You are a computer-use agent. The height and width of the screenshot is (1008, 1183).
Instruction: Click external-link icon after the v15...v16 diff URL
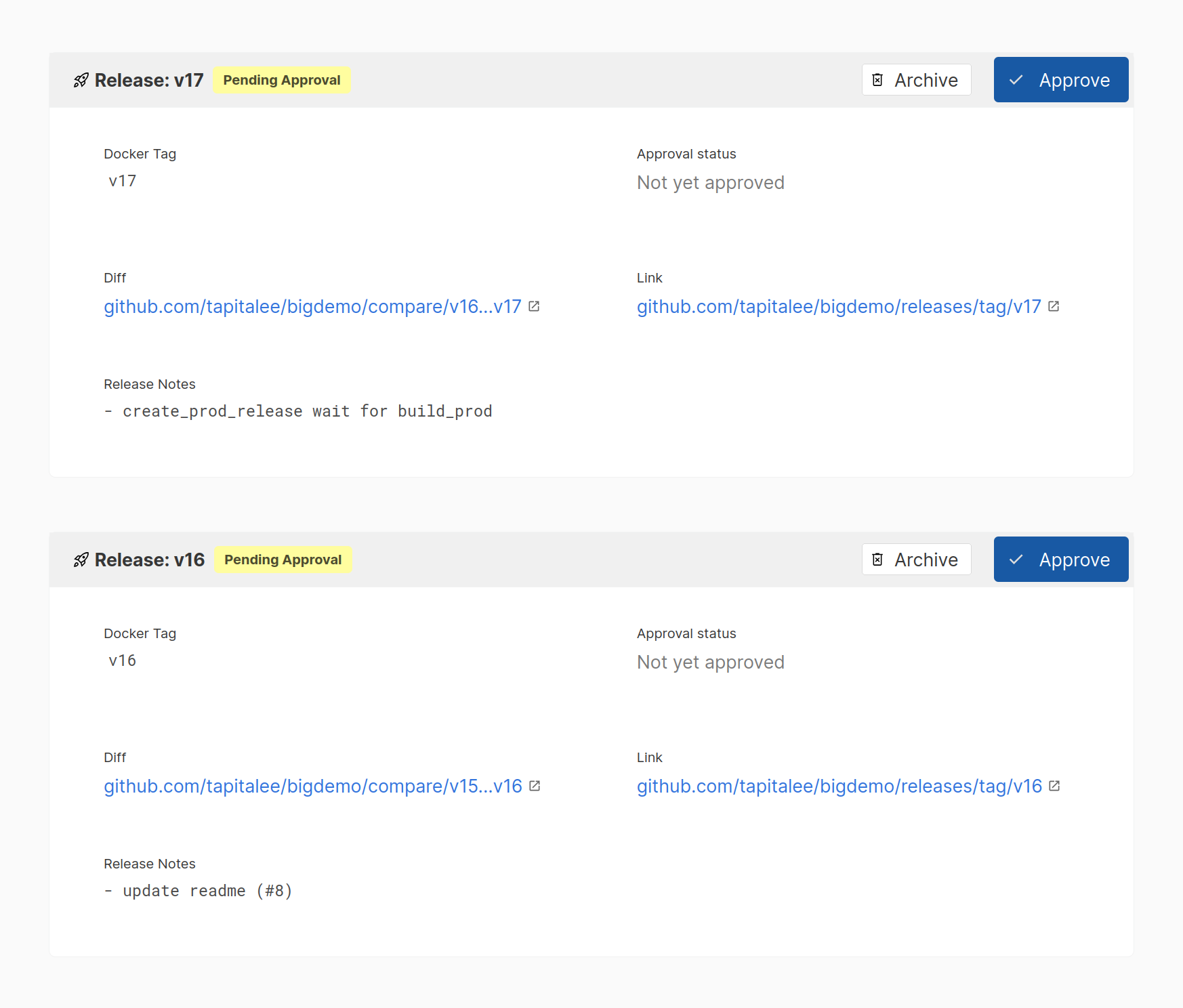click(535, 786)
